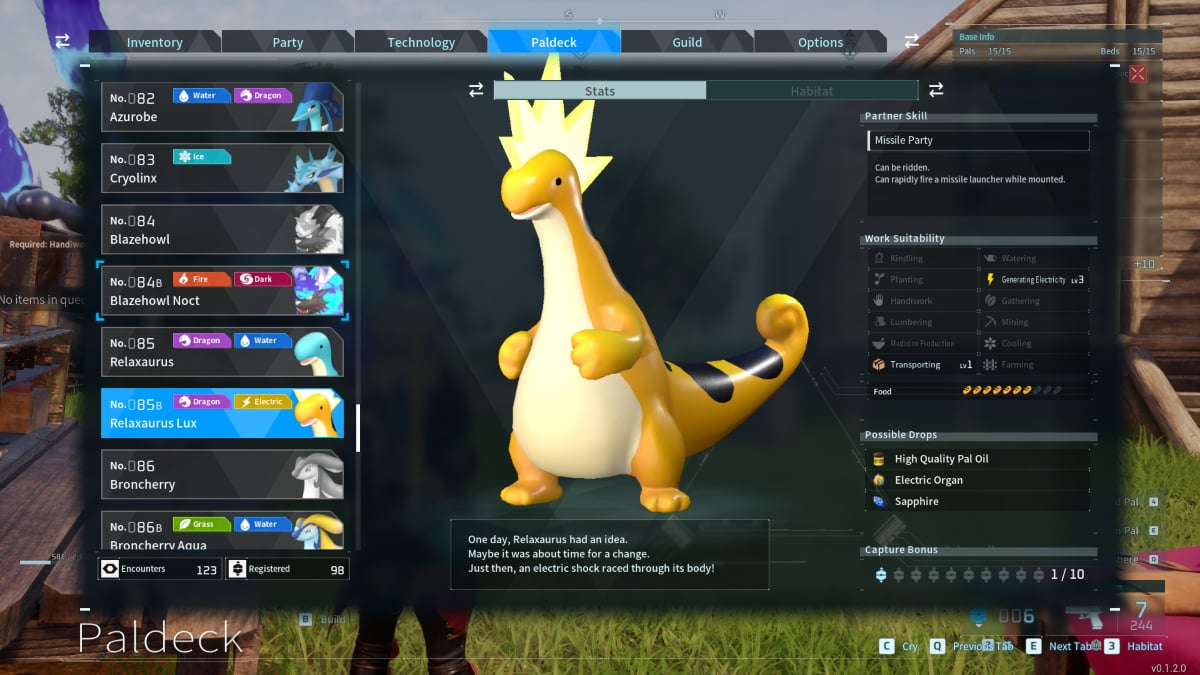Click the High Quality Pal Oil drop icon

877,458
